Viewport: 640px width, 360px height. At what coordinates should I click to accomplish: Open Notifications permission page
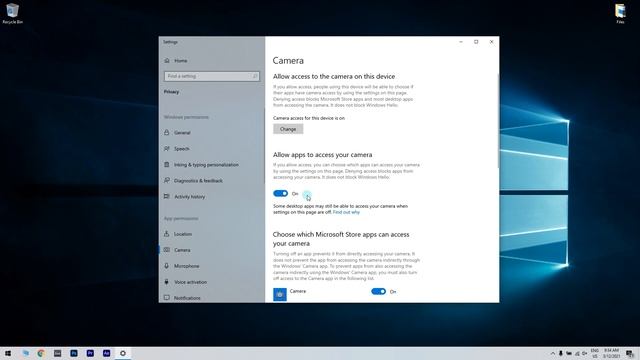187,298
